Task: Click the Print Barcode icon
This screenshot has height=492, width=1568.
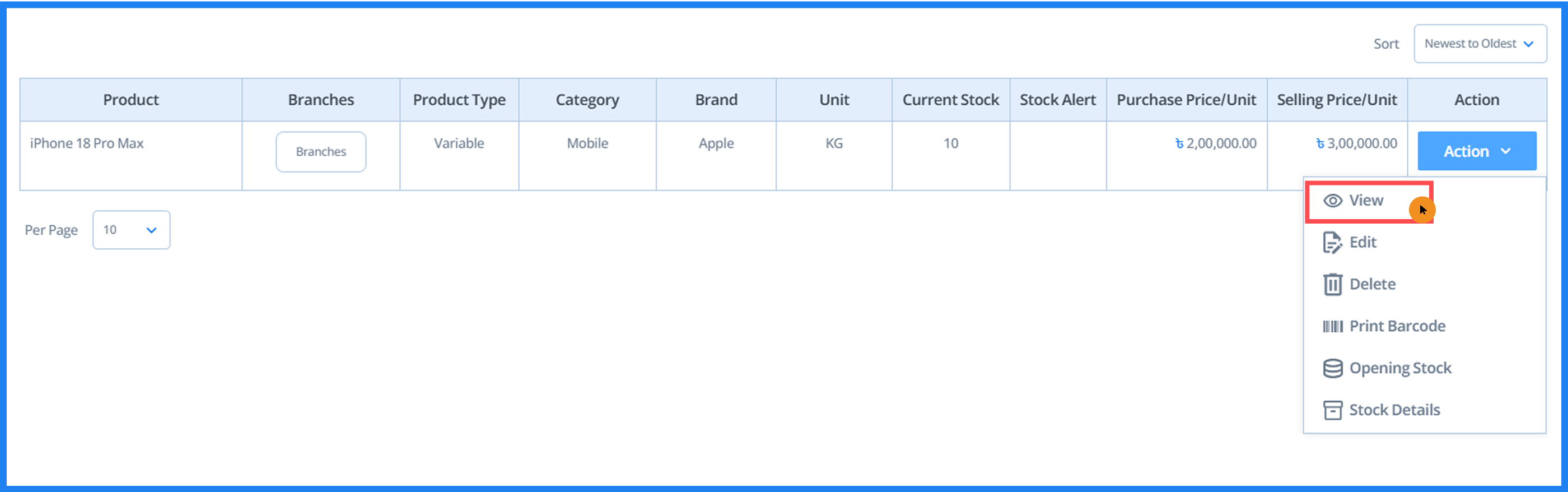Action: pyautogui.click(x=1332, y=326)
